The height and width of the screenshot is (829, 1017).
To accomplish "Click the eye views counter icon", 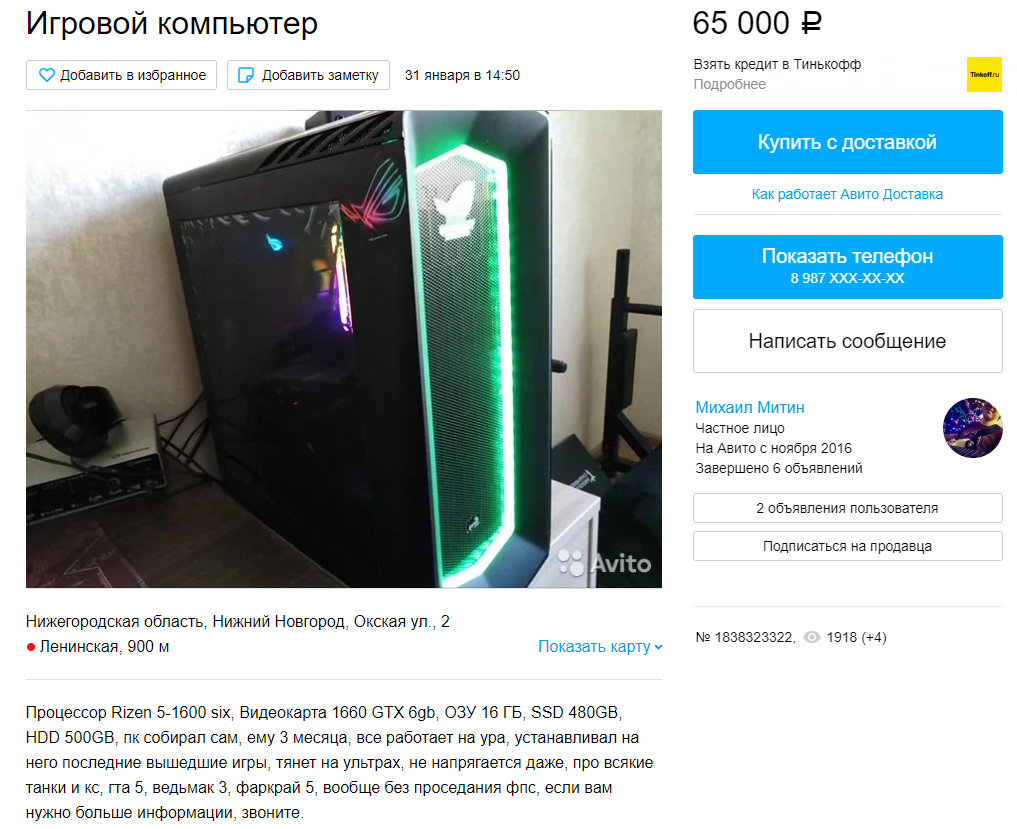I will click(811, 638).
